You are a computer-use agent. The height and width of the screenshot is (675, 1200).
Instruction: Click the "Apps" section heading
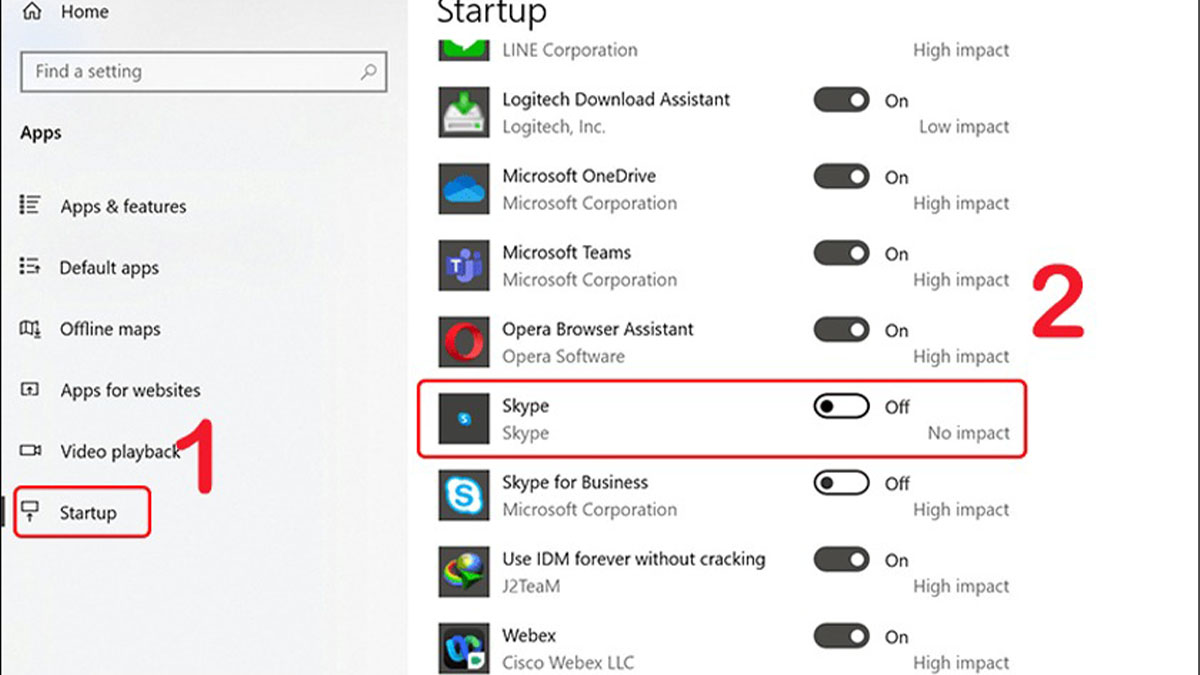(x=41, y=133)
